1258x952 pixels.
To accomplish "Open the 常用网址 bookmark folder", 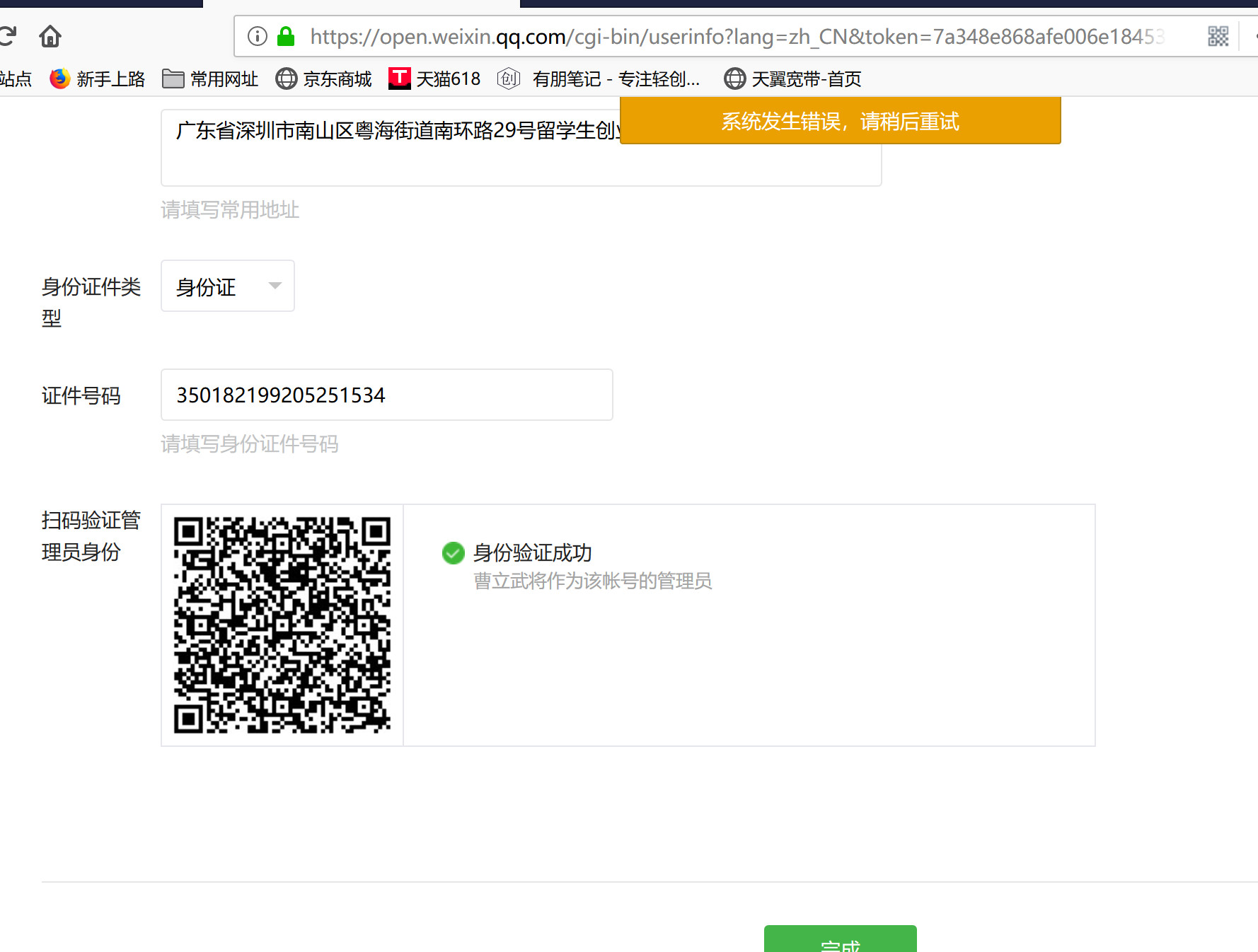I will 210,79.
